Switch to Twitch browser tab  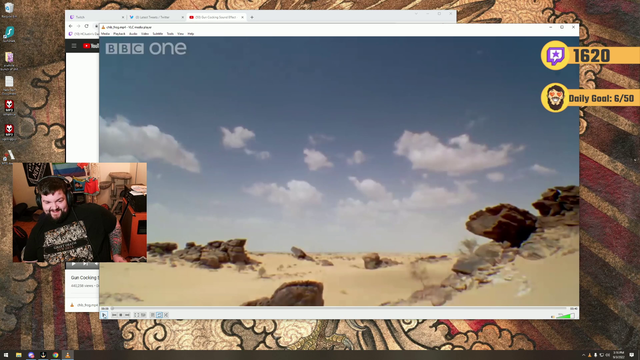(x=96, y=17)
